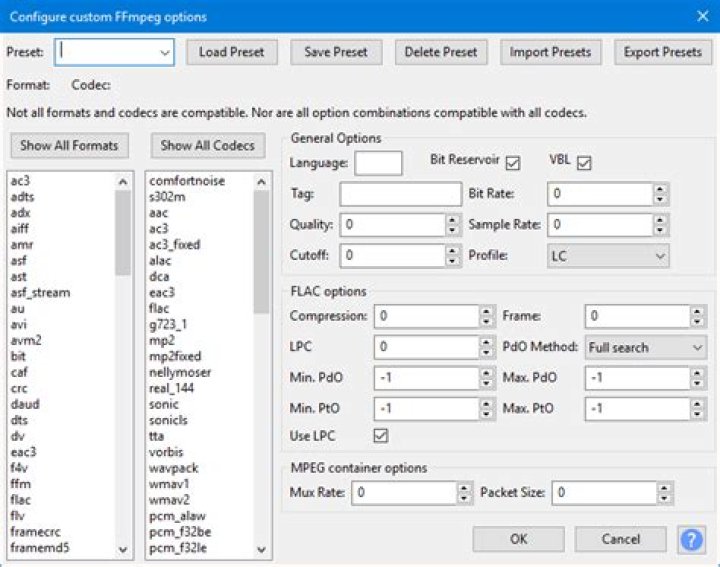Click the Import Presets button

(550, 52)
